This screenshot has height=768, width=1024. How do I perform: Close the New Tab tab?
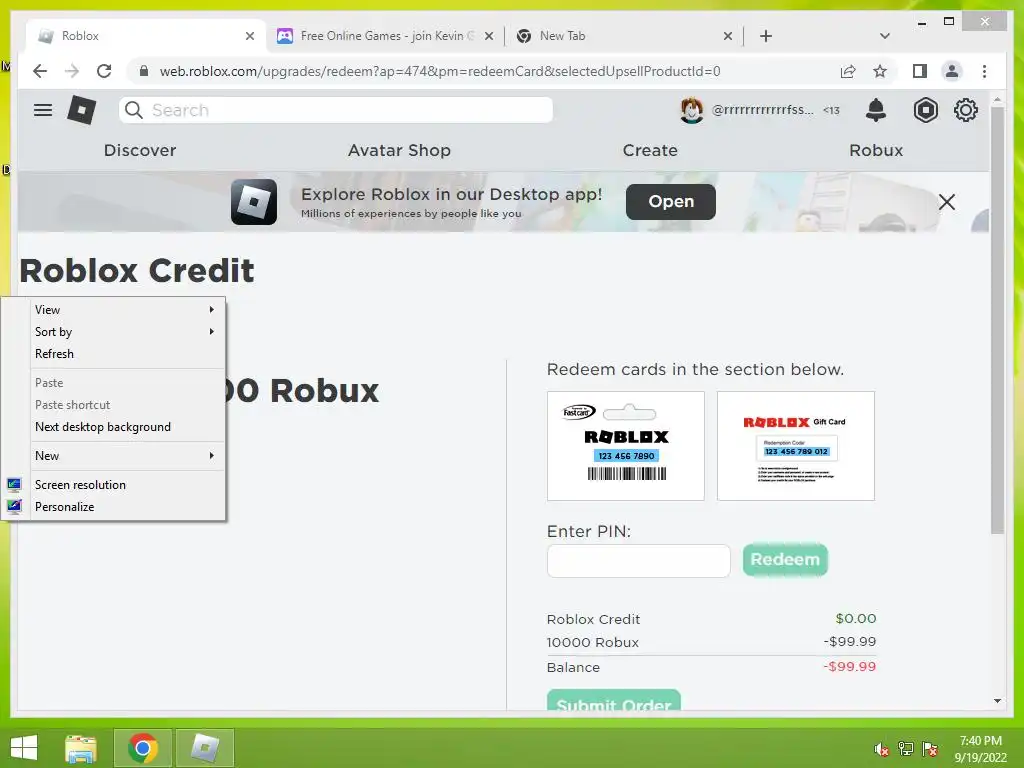pyautogui.click(x=728, y=36)
